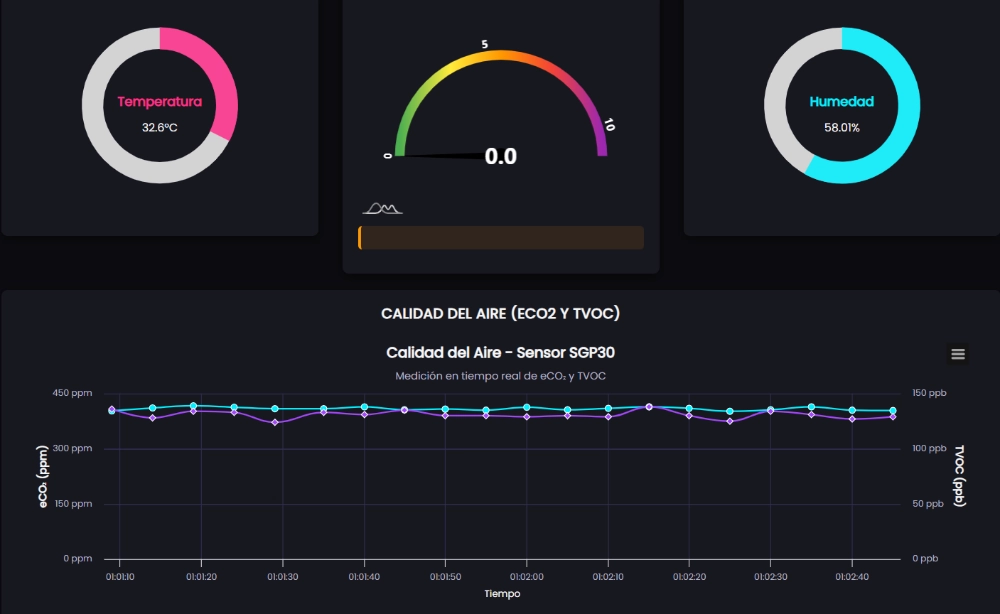The width and height of the screenshot is (1000, 614).
Task: Click the Tiempo axis label
Action: tap(501, 592)
